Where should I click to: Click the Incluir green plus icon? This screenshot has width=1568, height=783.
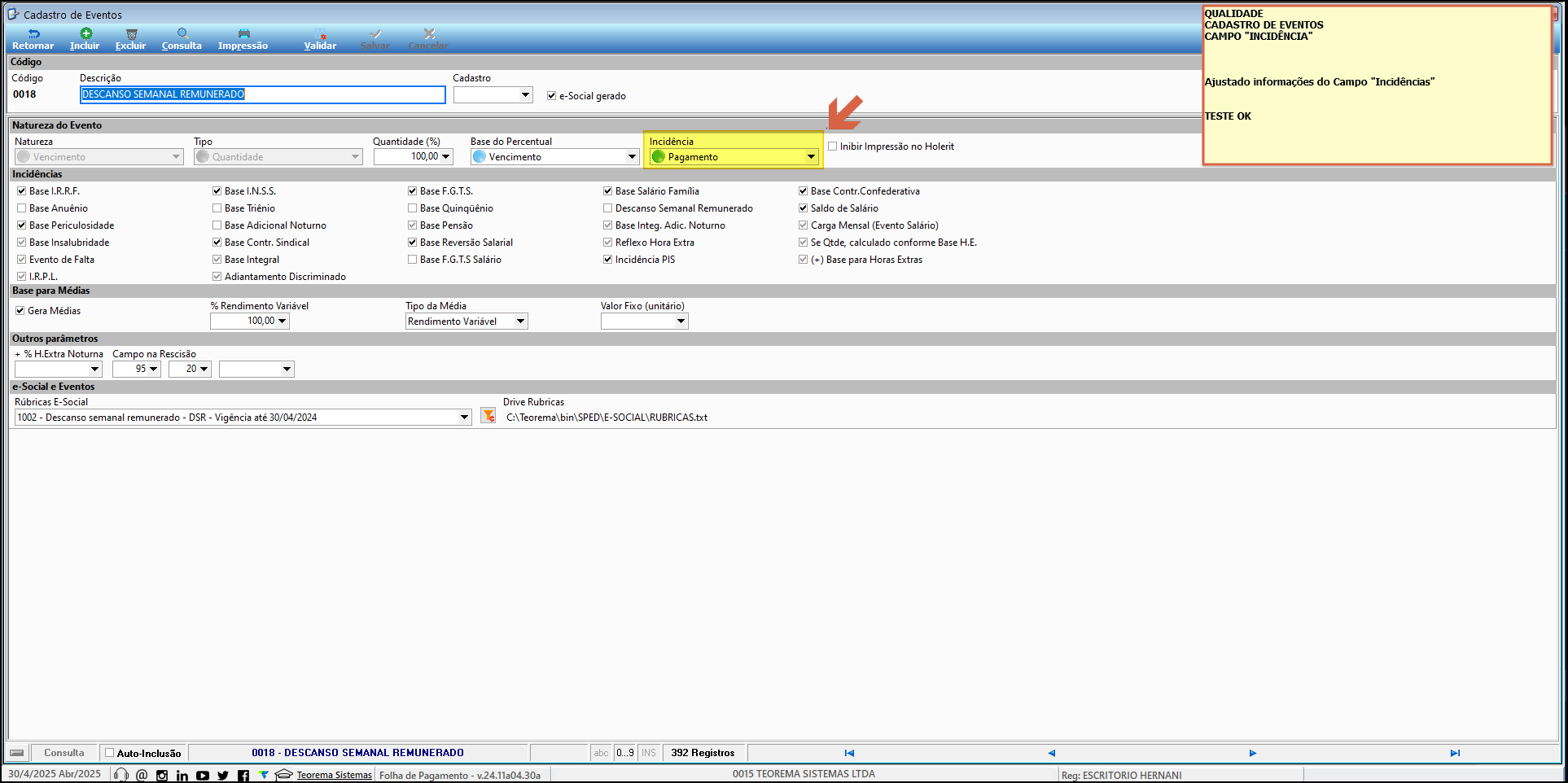click(85, 33)
